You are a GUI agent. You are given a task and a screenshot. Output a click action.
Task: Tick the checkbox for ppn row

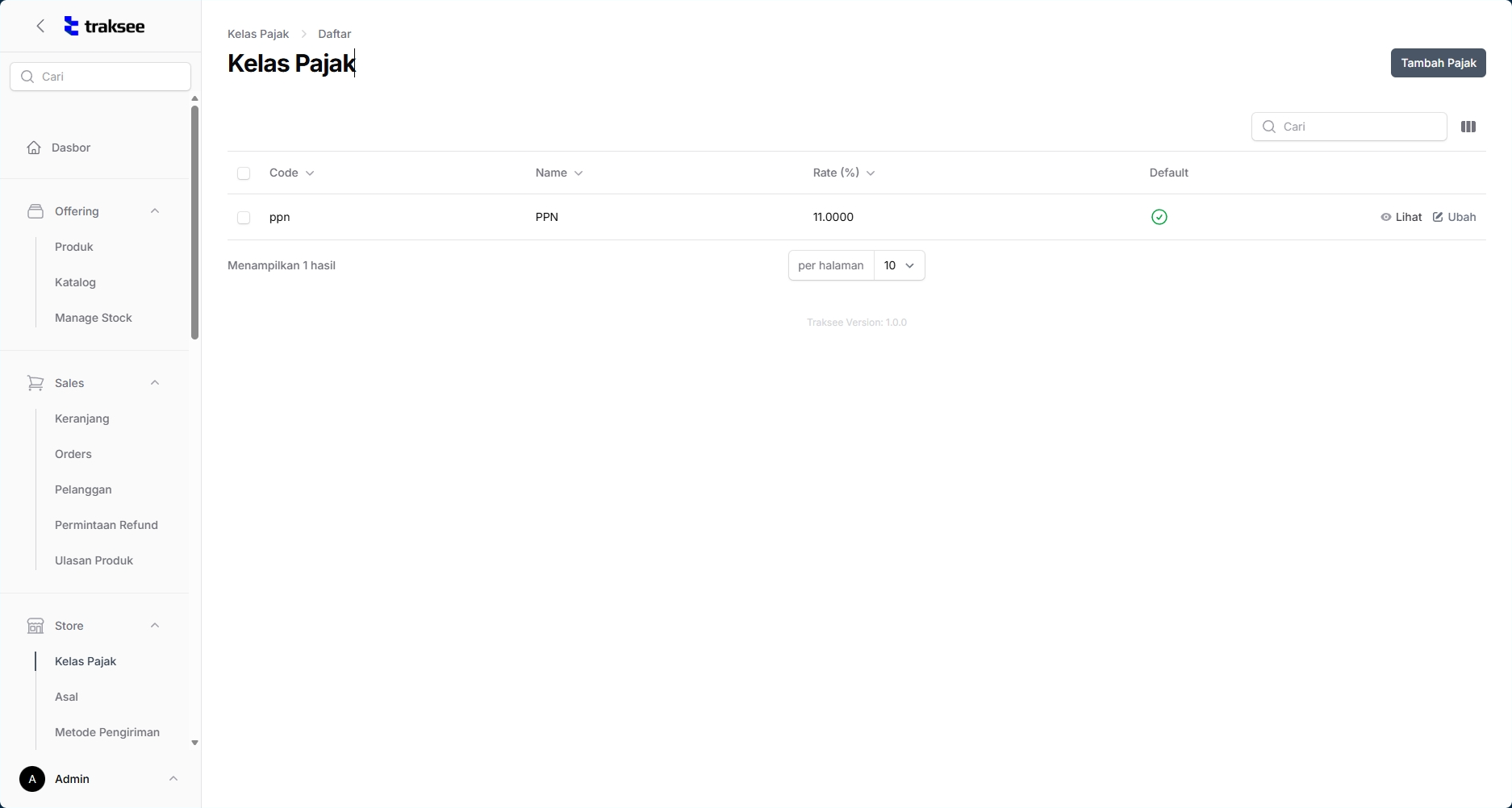(x=244, y=218)
